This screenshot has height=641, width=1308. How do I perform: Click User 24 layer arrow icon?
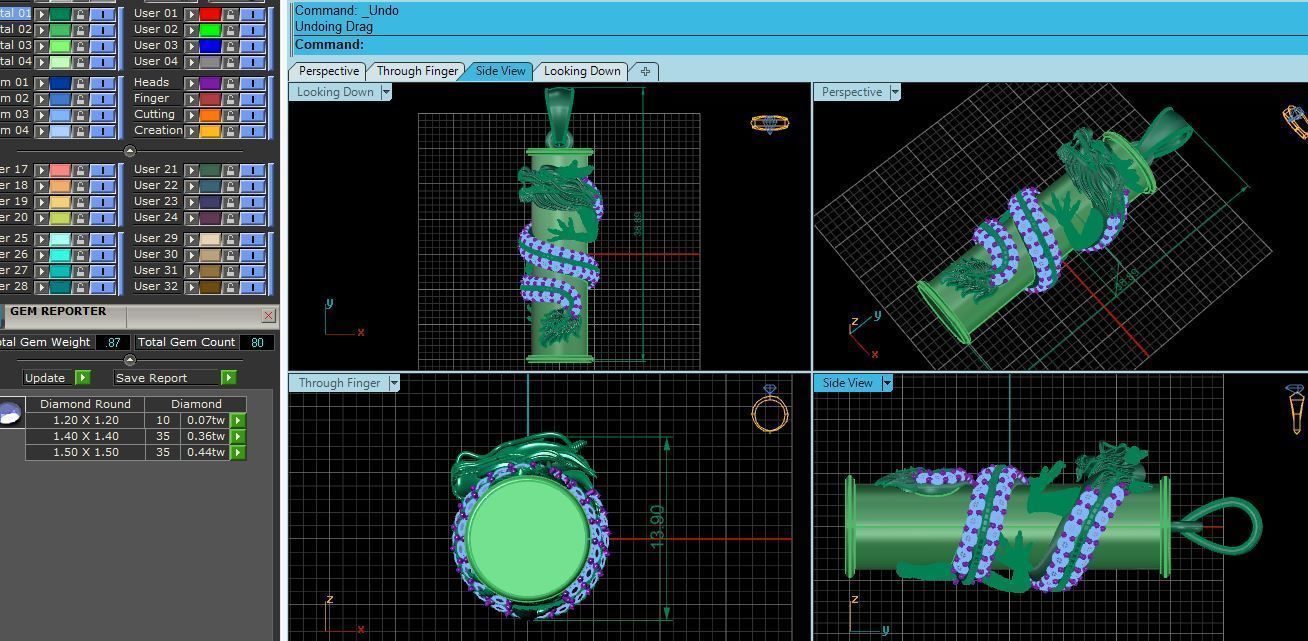point(191,218)
